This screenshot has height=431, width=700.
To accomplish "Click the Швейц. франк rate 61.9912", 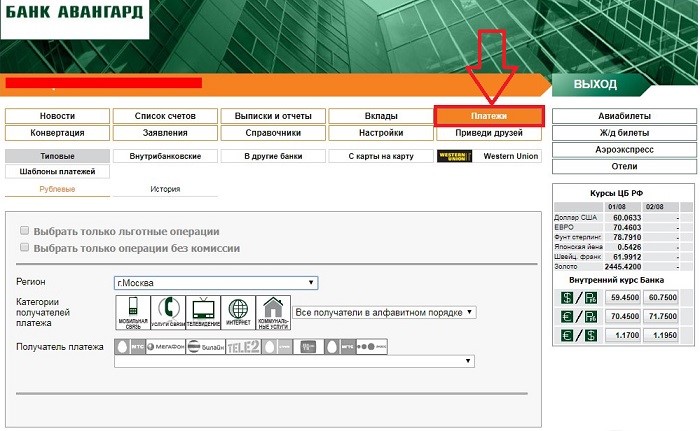I will click(627, 257).
